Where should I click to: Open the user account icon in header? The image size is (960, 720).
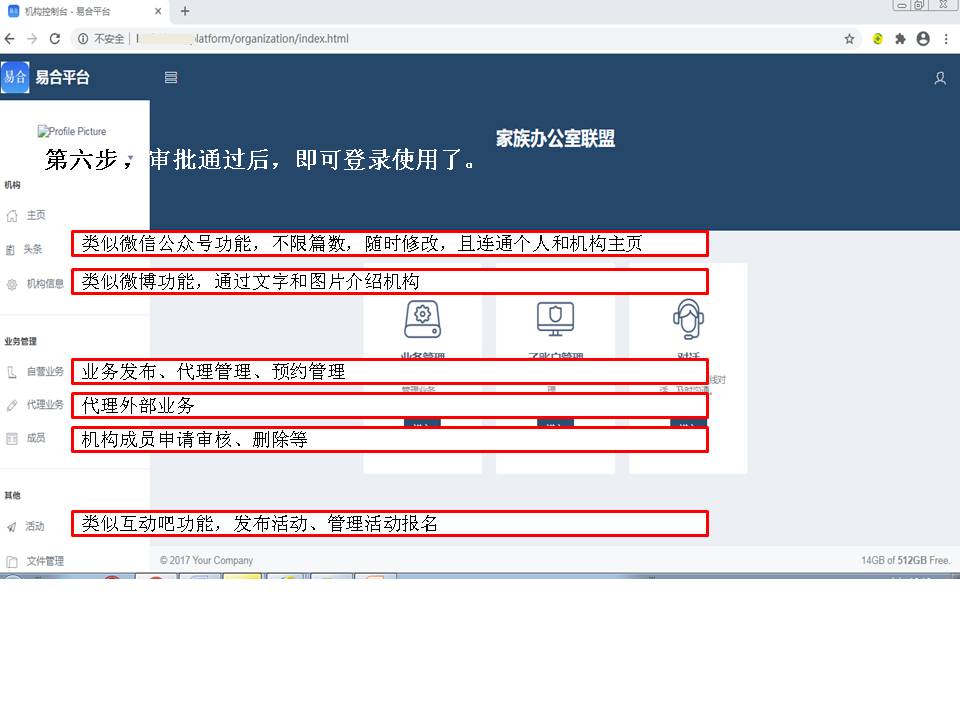pyautogui.click(x=939, y=78)
